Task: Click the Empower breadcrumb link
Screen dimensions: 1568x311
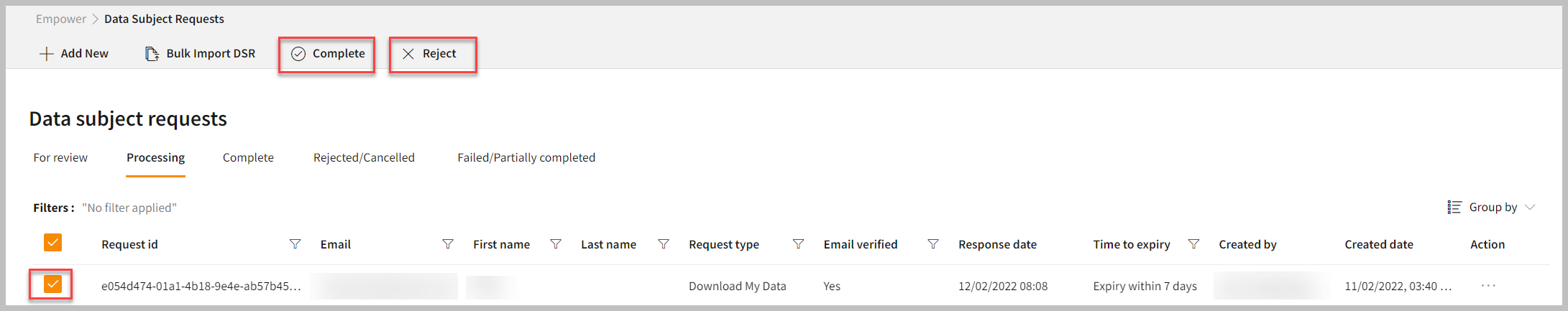Action: point(61,19)
